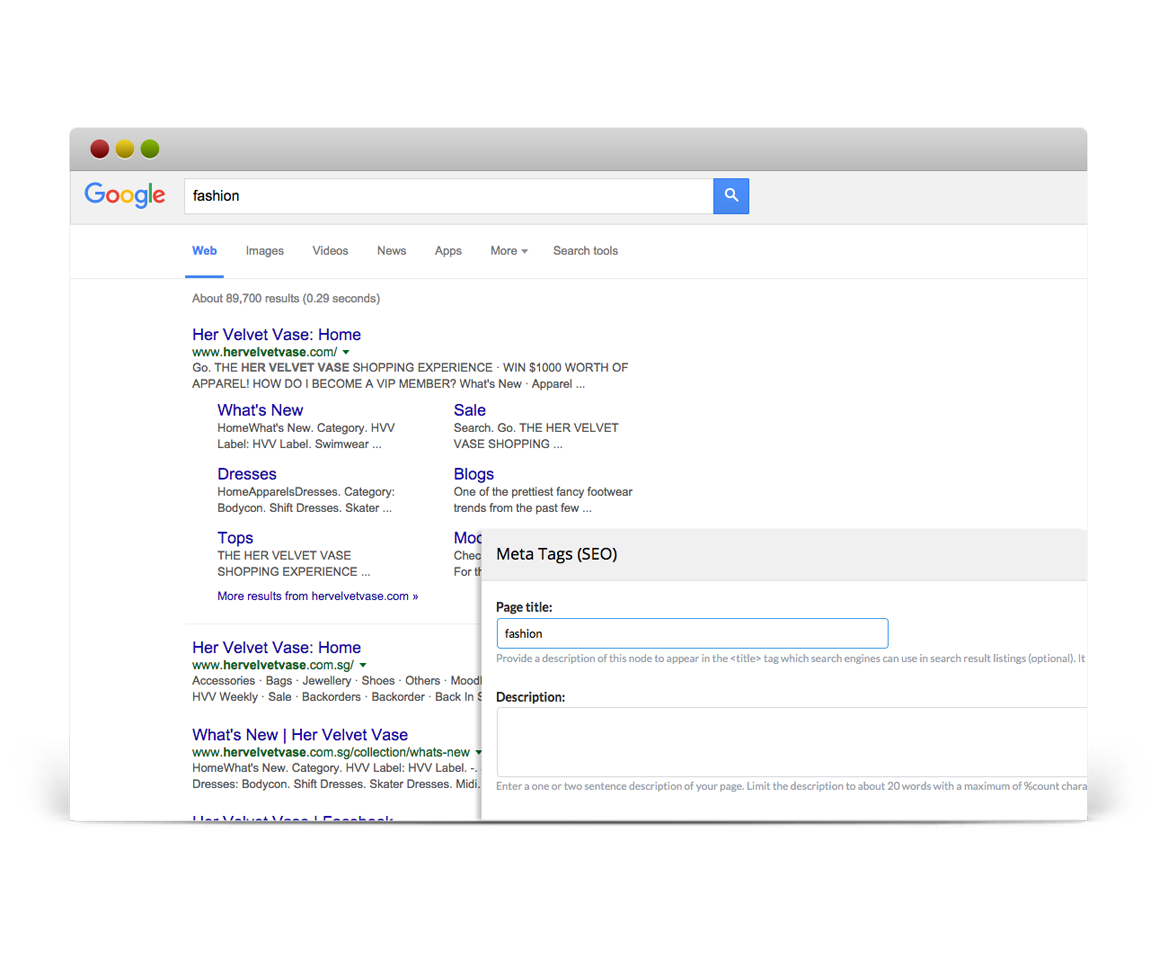Image resolution: width=1152 pixels, height=959 pixels.
Task: Expand arrow beside www.hervelvetvase.com/ URL
Action: click(346, 352)
